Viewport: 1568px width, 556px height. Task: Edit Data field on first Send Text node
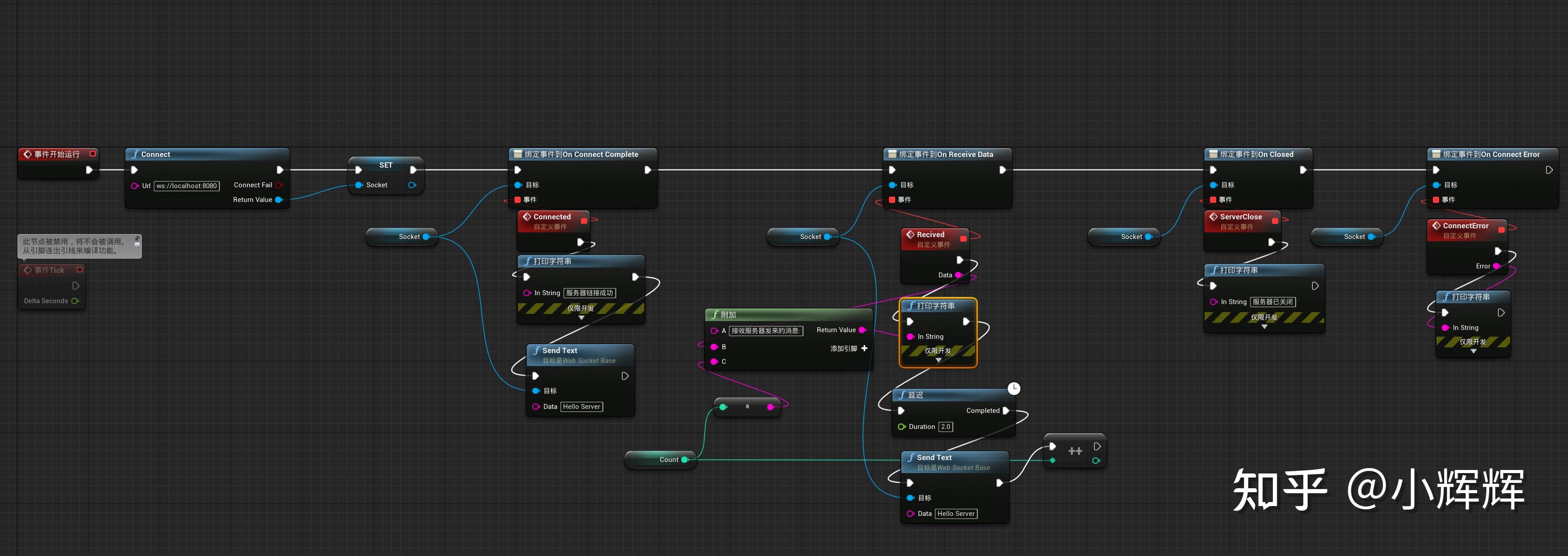pos(581,407)
